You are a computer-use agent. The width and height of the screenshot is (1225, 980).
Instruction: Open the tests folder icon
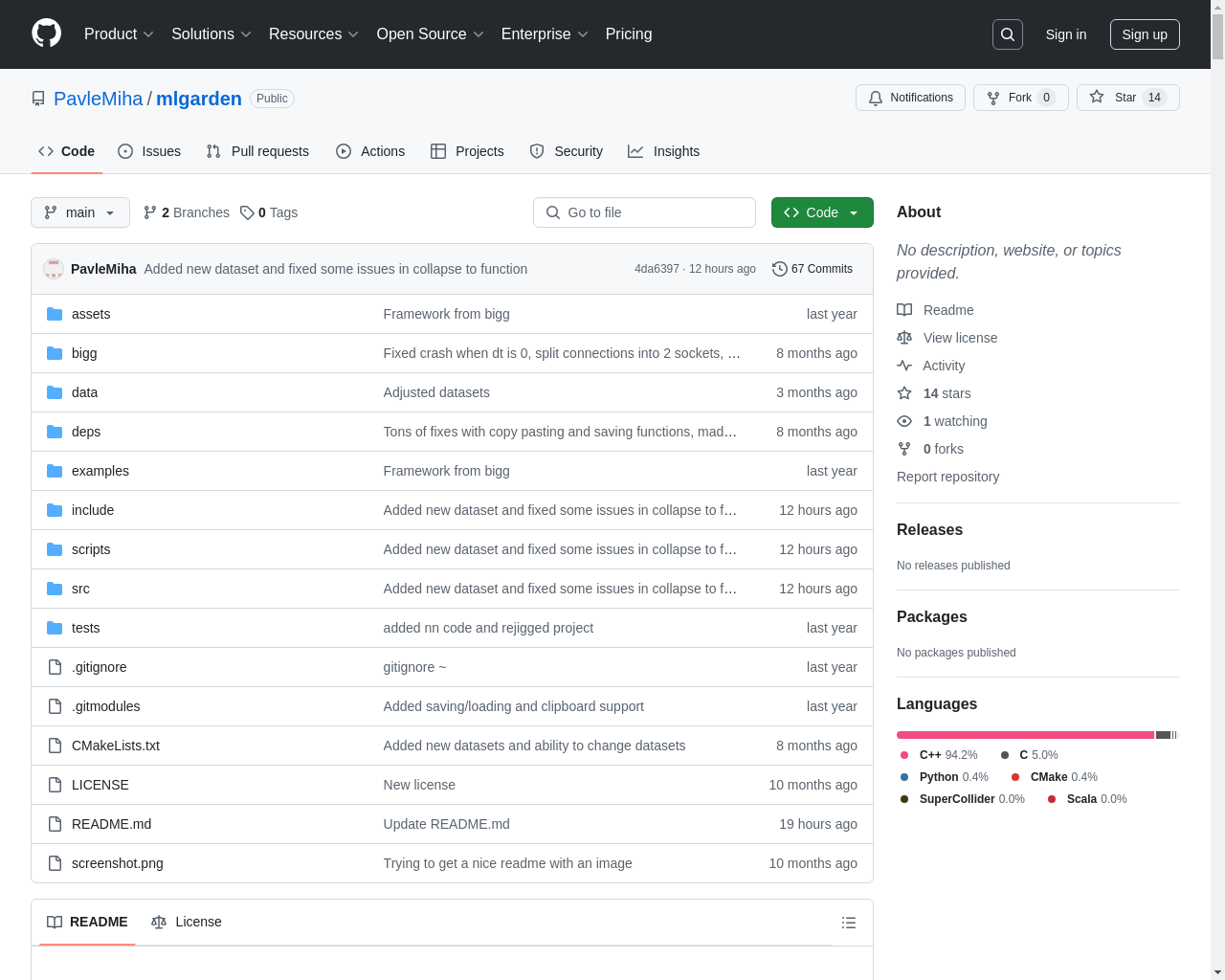coord(55,628)
